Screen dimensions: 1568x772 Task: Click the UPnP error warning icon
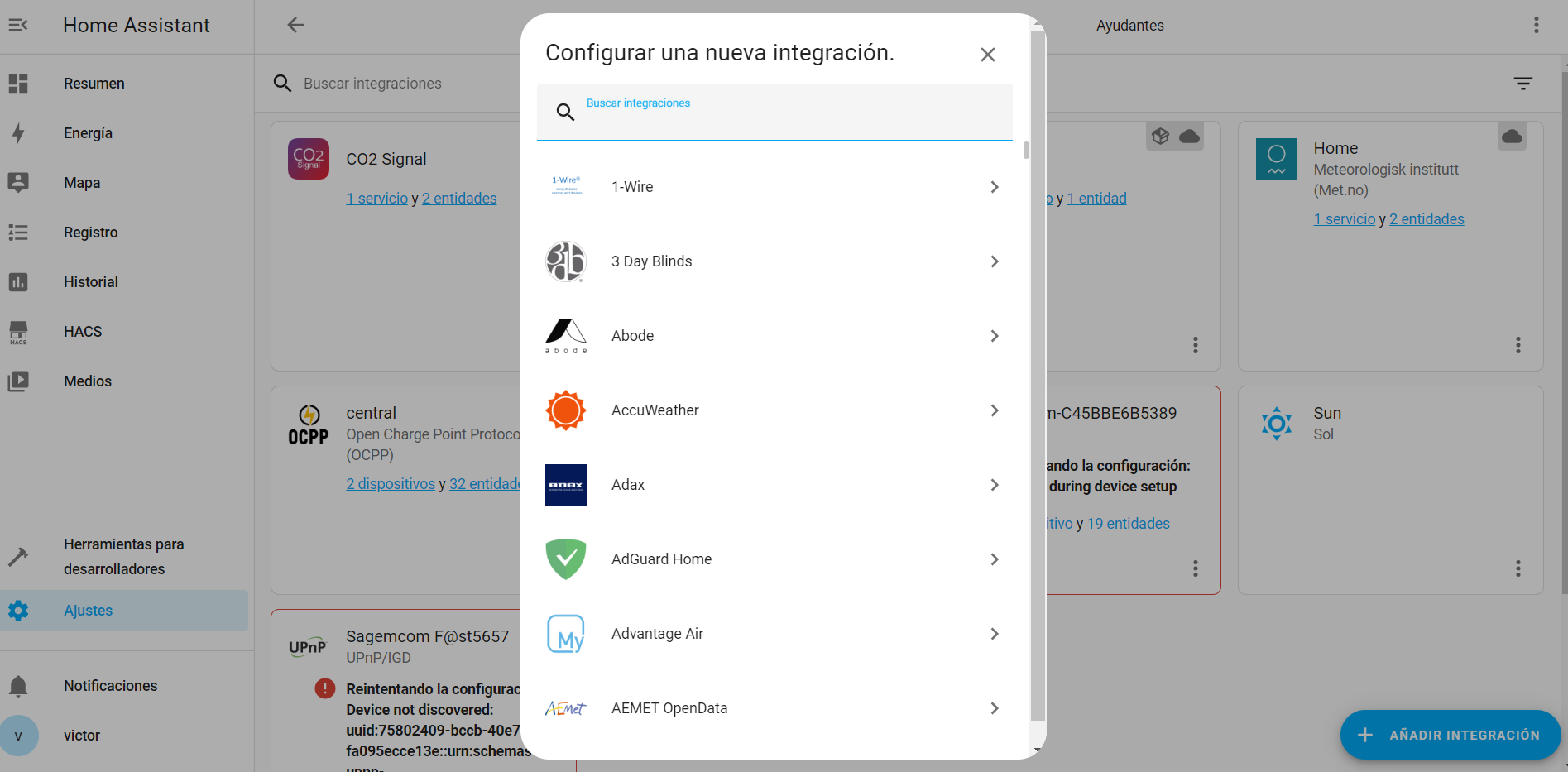325,688
